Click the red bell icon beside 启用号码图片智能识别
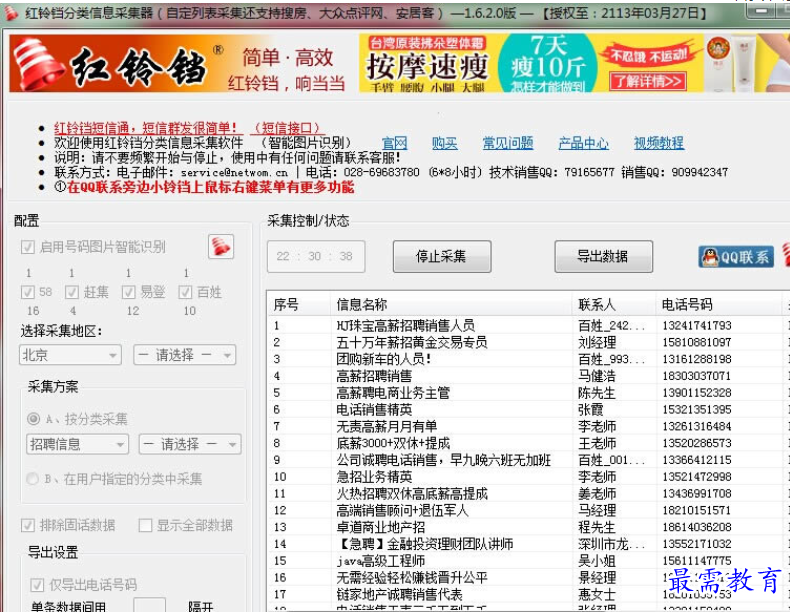This screenshot has width=790, height=612. (x=221, y=247)
